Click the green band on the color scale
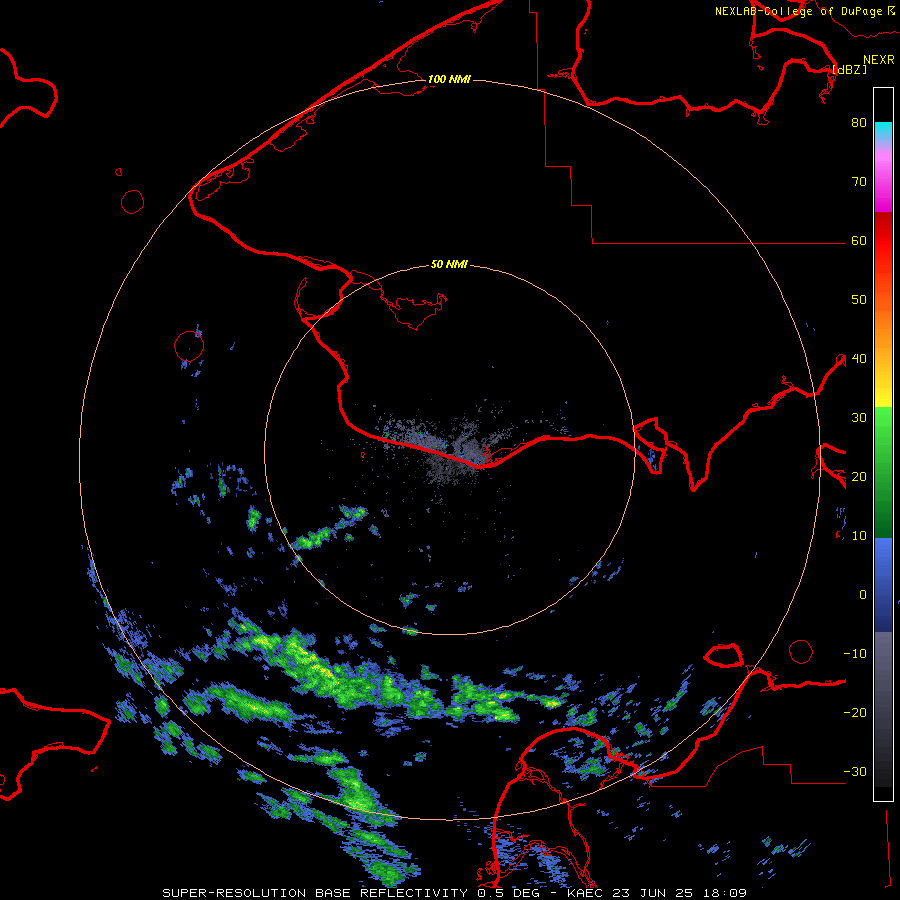Viewport: 900px width, 900px height. [x=883, y=472]
